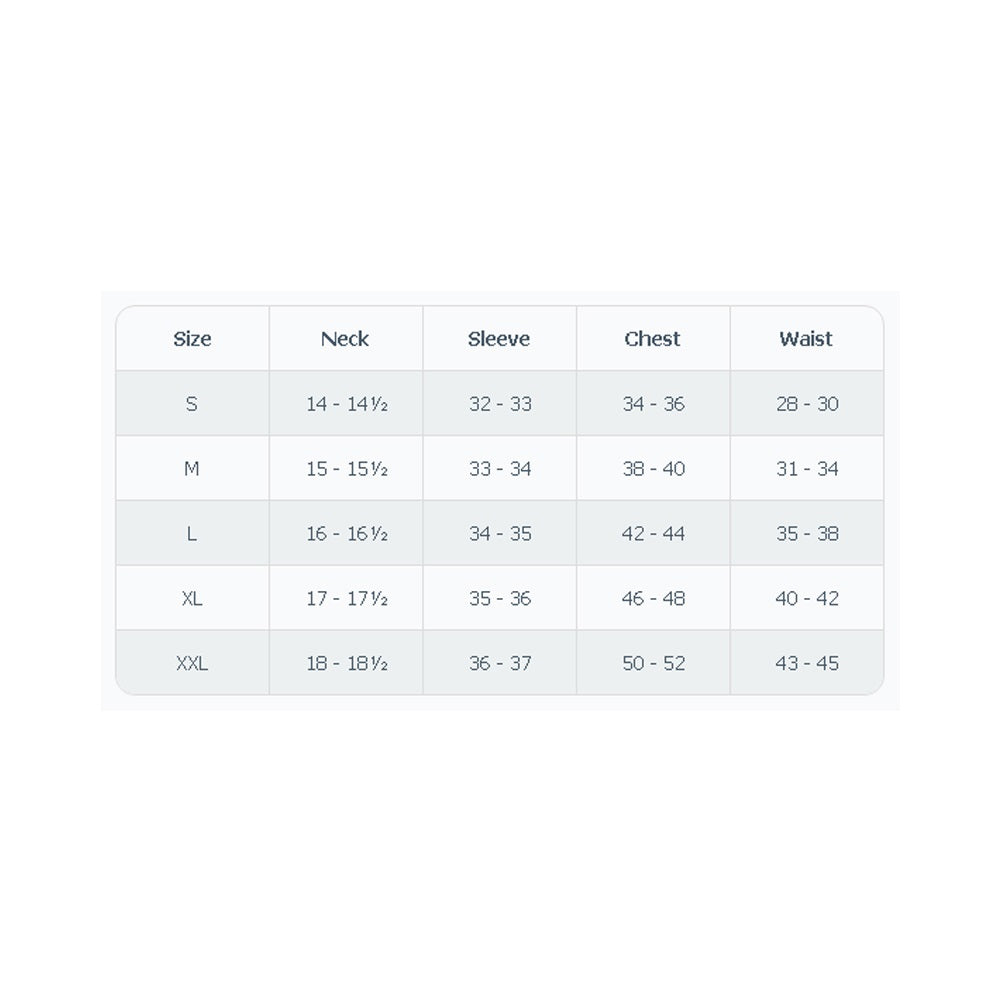
Task: Click the 33 - 34 sleeve cell
Action: pyautogui.click(x=500, y=469)
